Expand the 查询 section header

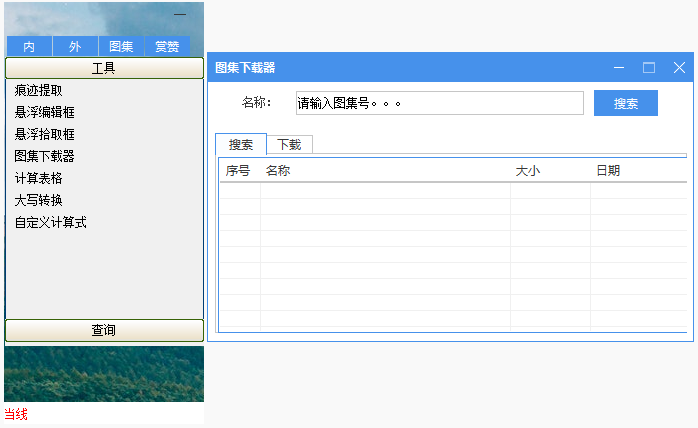pos(104,330)
